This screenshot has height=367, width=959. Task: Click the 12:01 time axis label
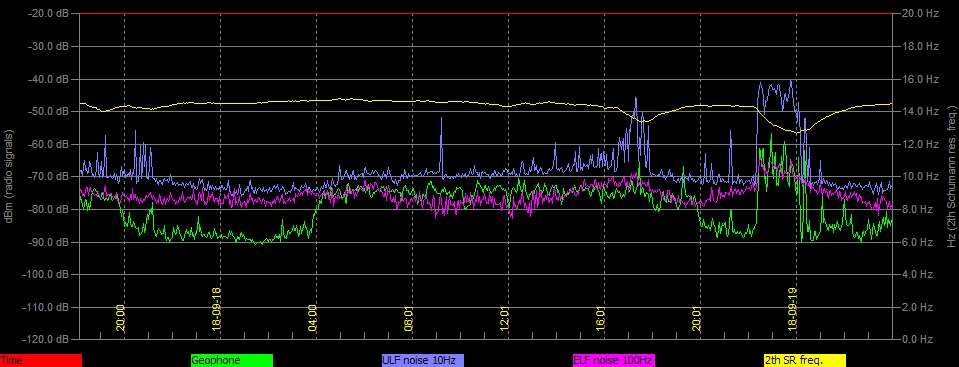click(x=505, y=318)
